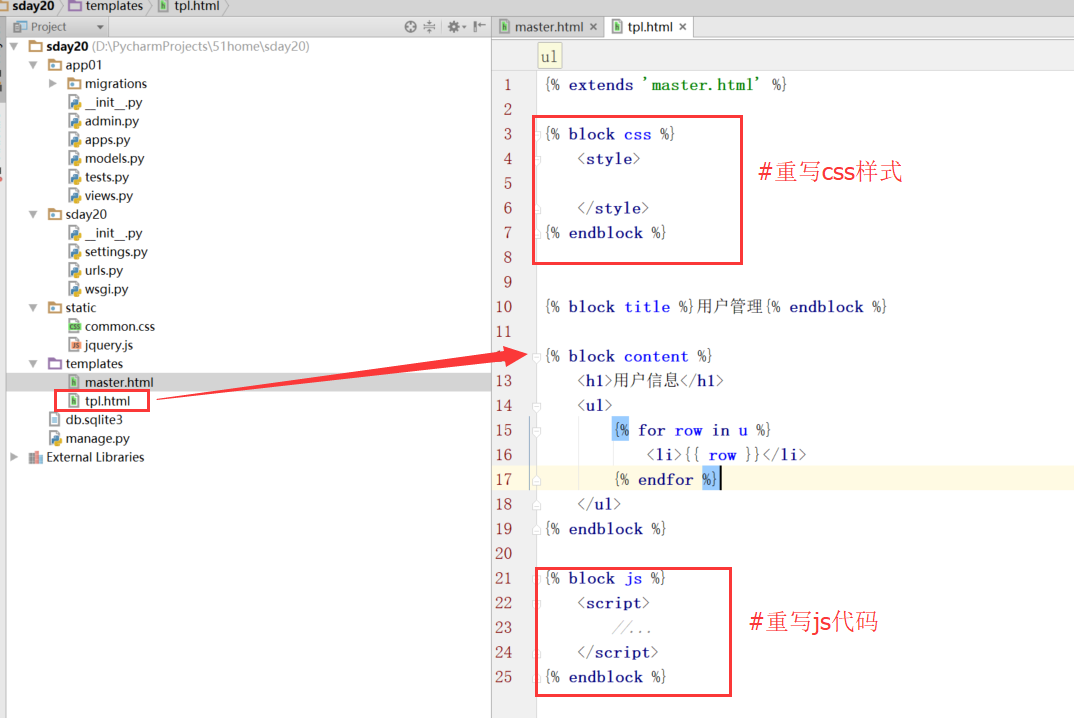
Task: Click the 'endfor' keyword on line 17
Action: 665,479
